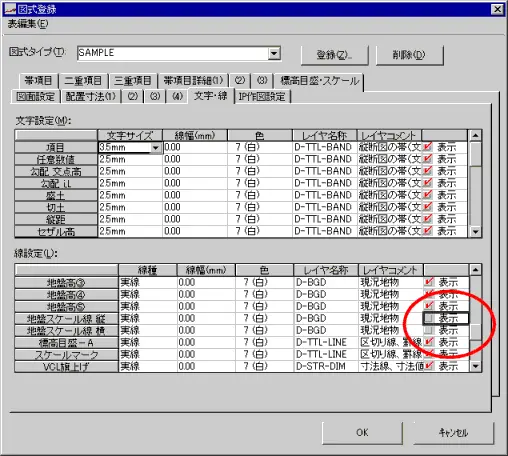
Task: Switch to the 帯項目 tab
Action: 38,81
